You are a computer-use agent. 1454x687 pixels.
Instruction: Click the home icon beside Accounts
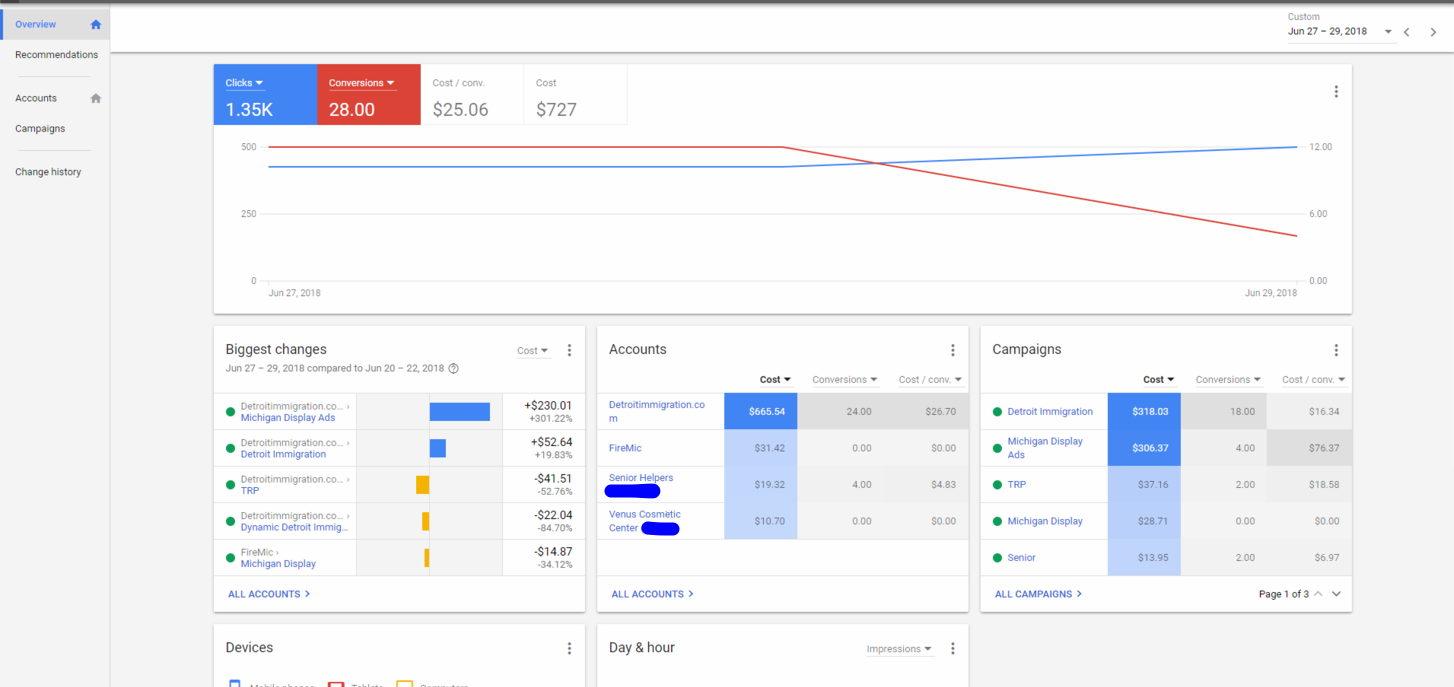pyautogui.click(x=96, y=98)
